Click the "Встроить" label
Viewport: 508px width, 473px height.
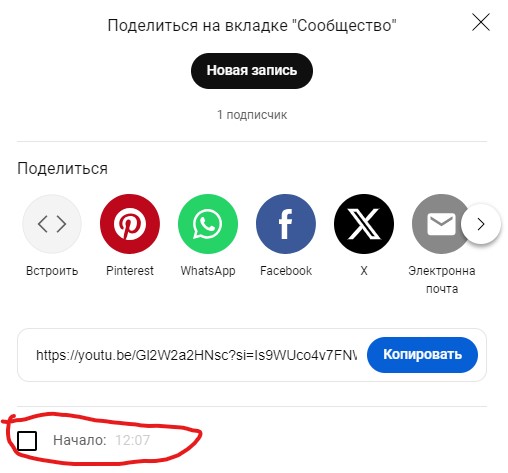pos(52,271)
